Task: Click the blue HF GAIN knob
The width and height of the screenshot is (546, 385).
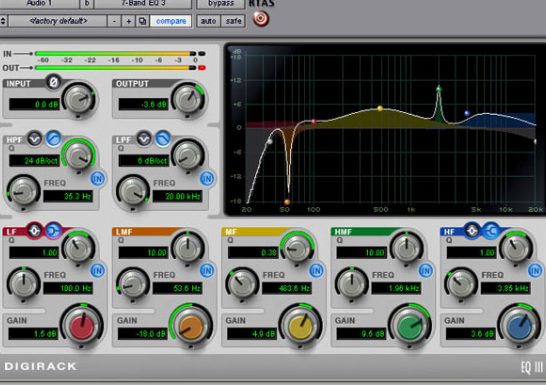Action: [519, 327]
